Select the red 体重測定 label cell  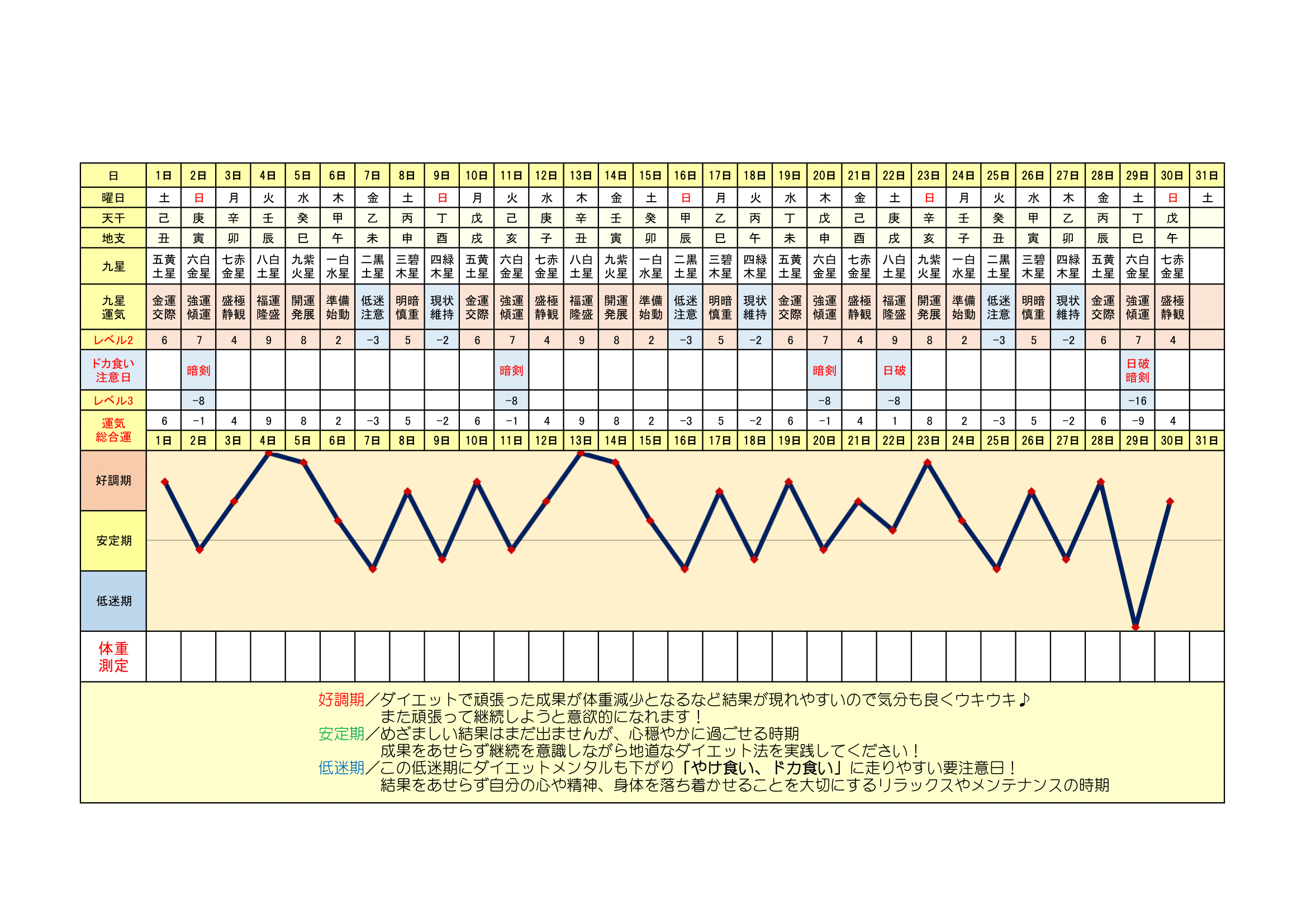click(x=113, y=656)
